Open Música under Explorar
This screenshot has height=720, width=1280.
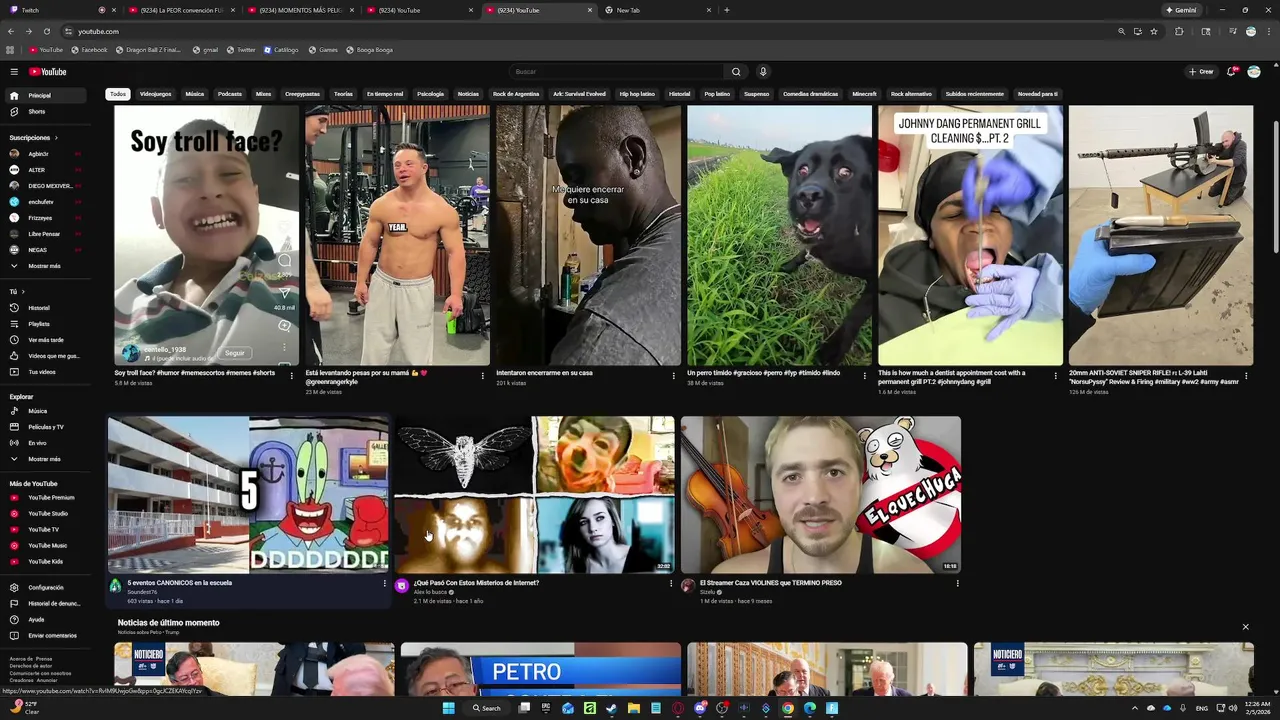pyautogui.click(x=45, y=411)
